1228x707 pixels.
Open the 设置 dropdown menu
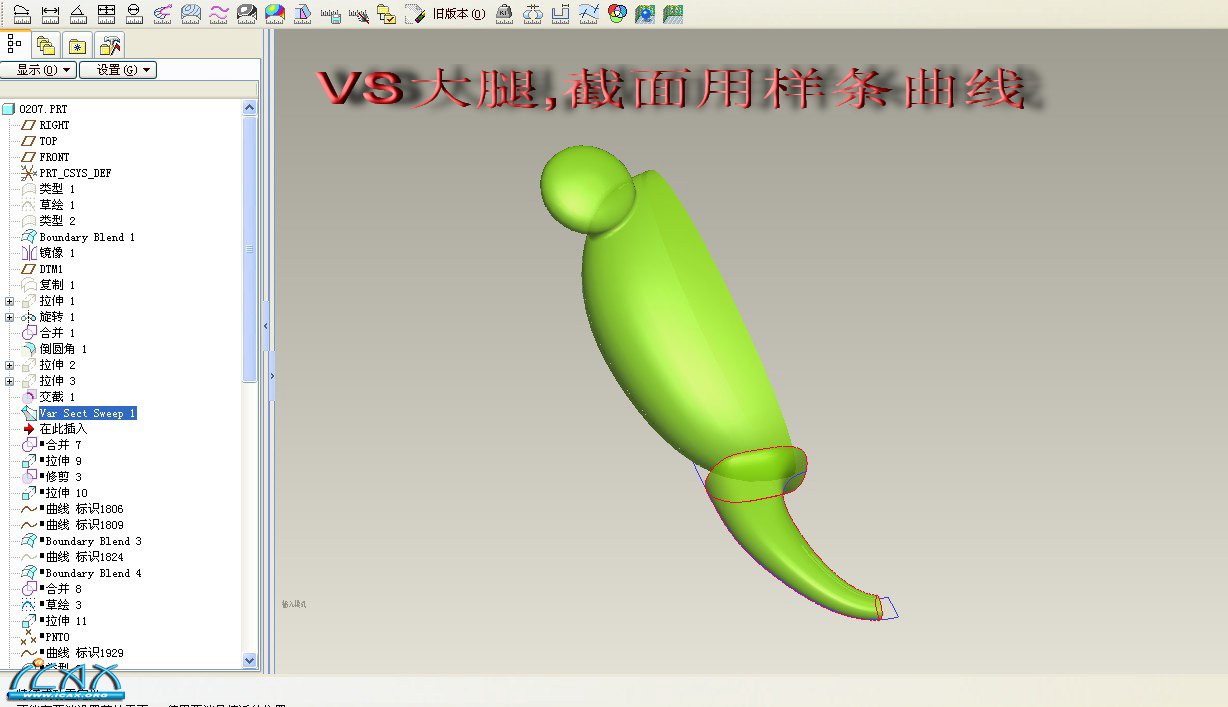(x=118, y=70)
